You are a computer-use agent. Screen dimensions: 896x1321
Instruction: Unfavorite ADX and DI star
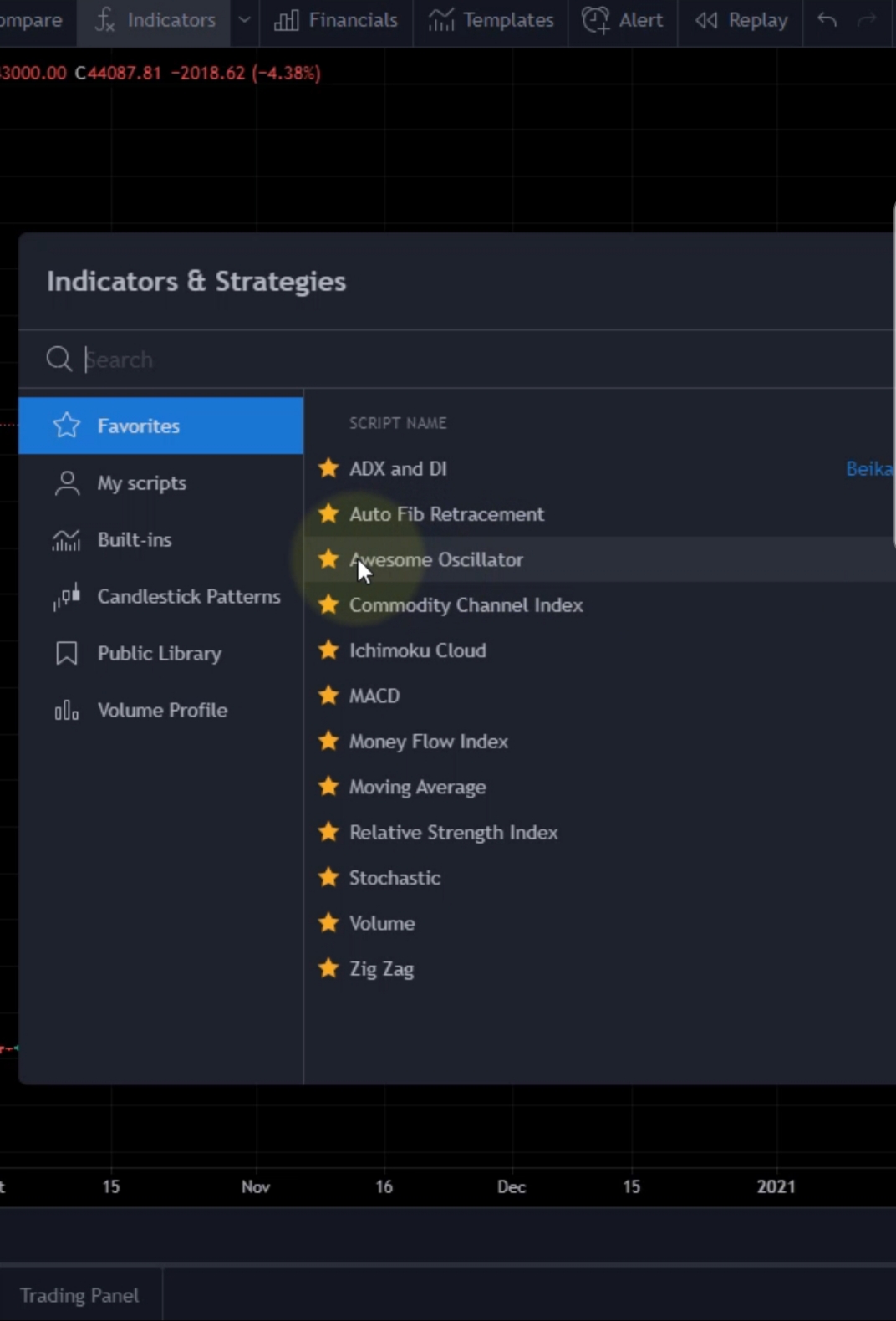click(328, 468)
